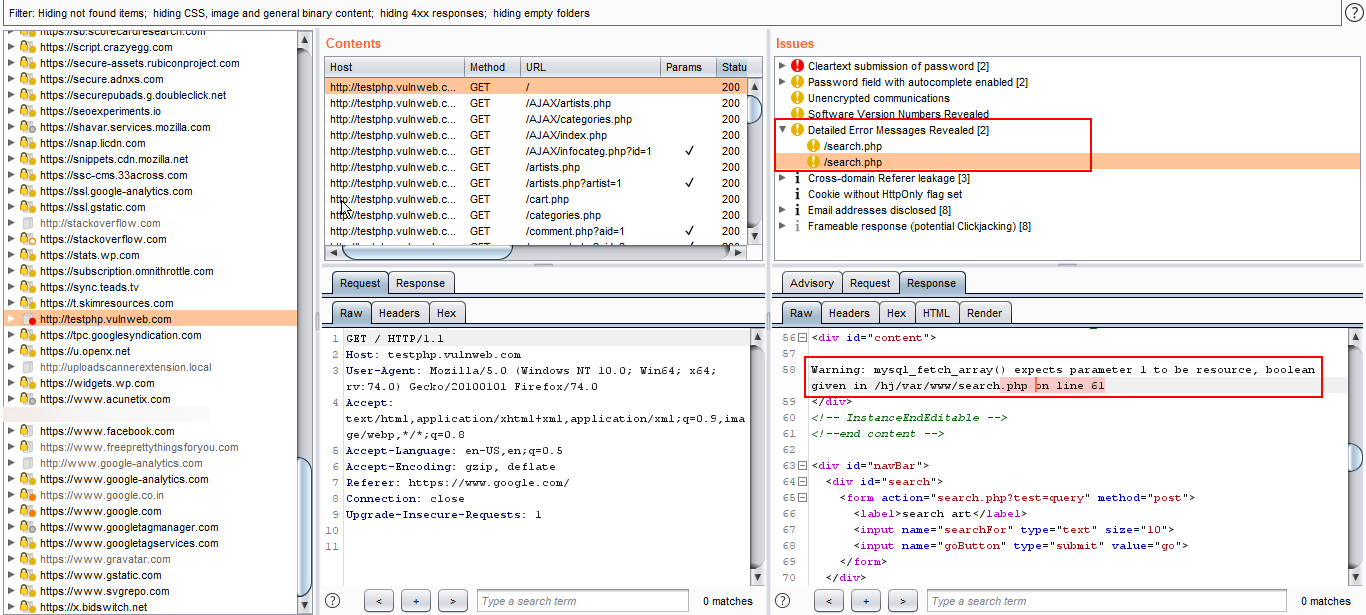Viewport: 1366px width, 615px height.
Task: Click previous match button in Response search
Action: coord(829,601)
